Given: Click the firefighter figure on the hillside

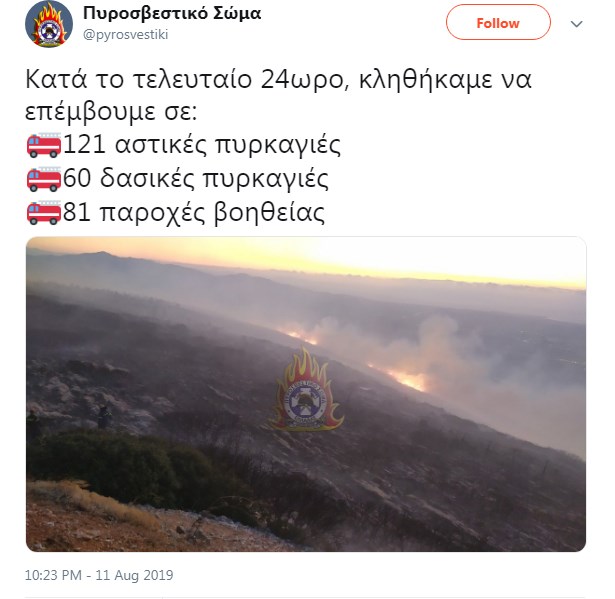Looking at the screenshot, I should point(104,417).
